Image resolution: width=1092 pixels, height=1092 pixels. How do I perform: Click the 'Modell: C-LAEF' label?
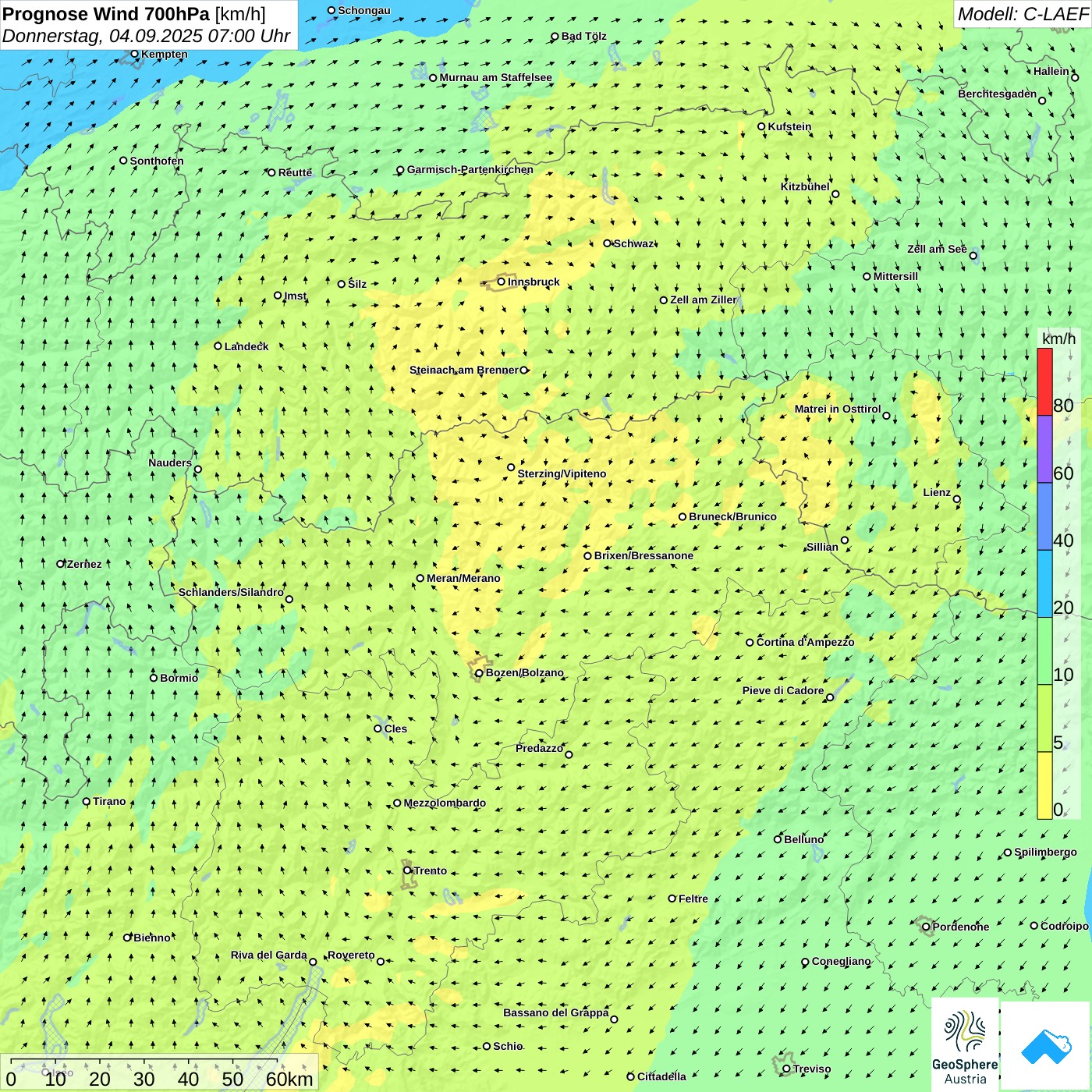tap(1023, 14)
